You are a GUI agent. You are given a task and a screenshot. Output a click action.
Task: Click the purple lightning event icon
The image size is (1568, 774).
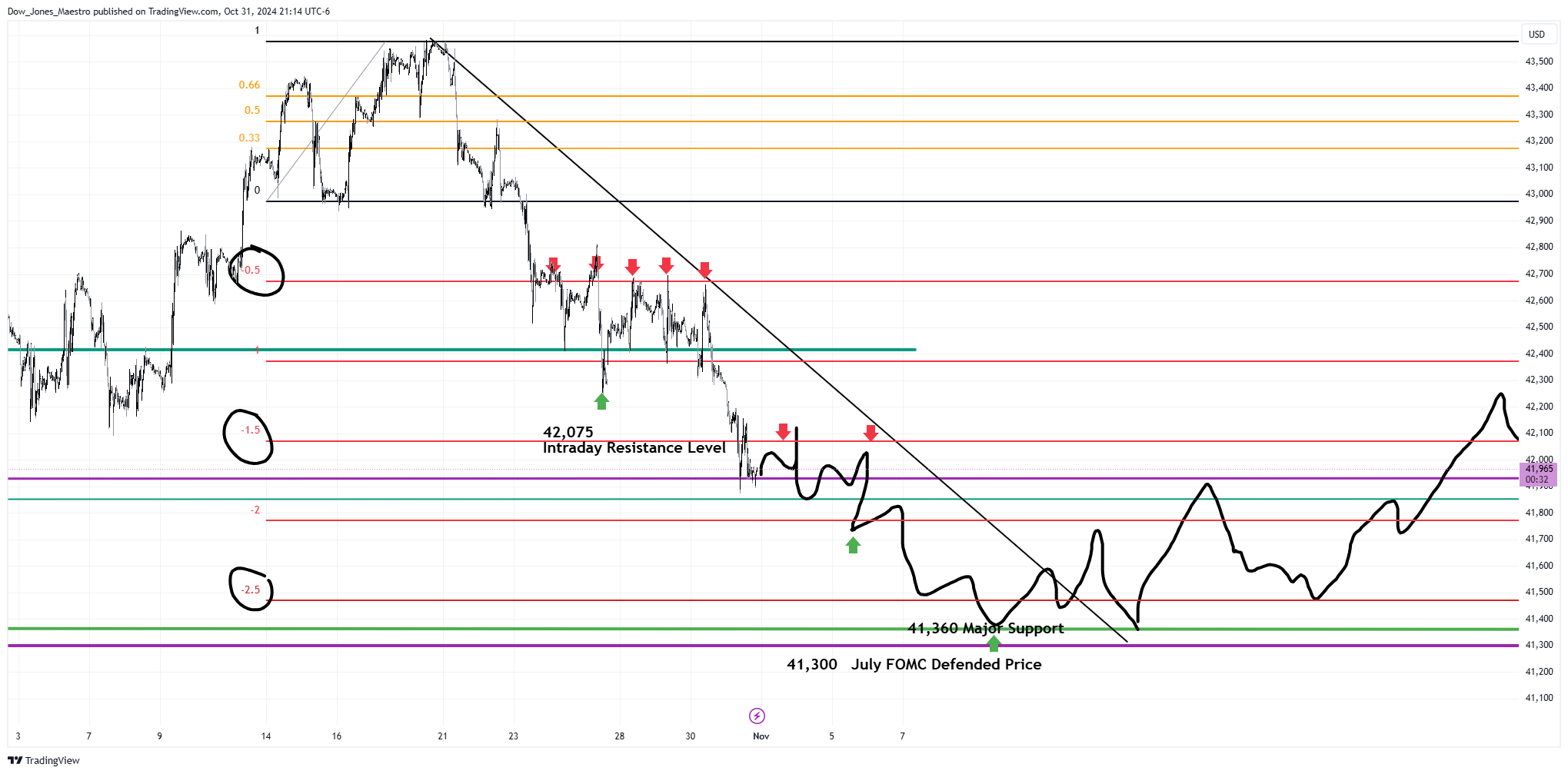(x=757, y=716)
